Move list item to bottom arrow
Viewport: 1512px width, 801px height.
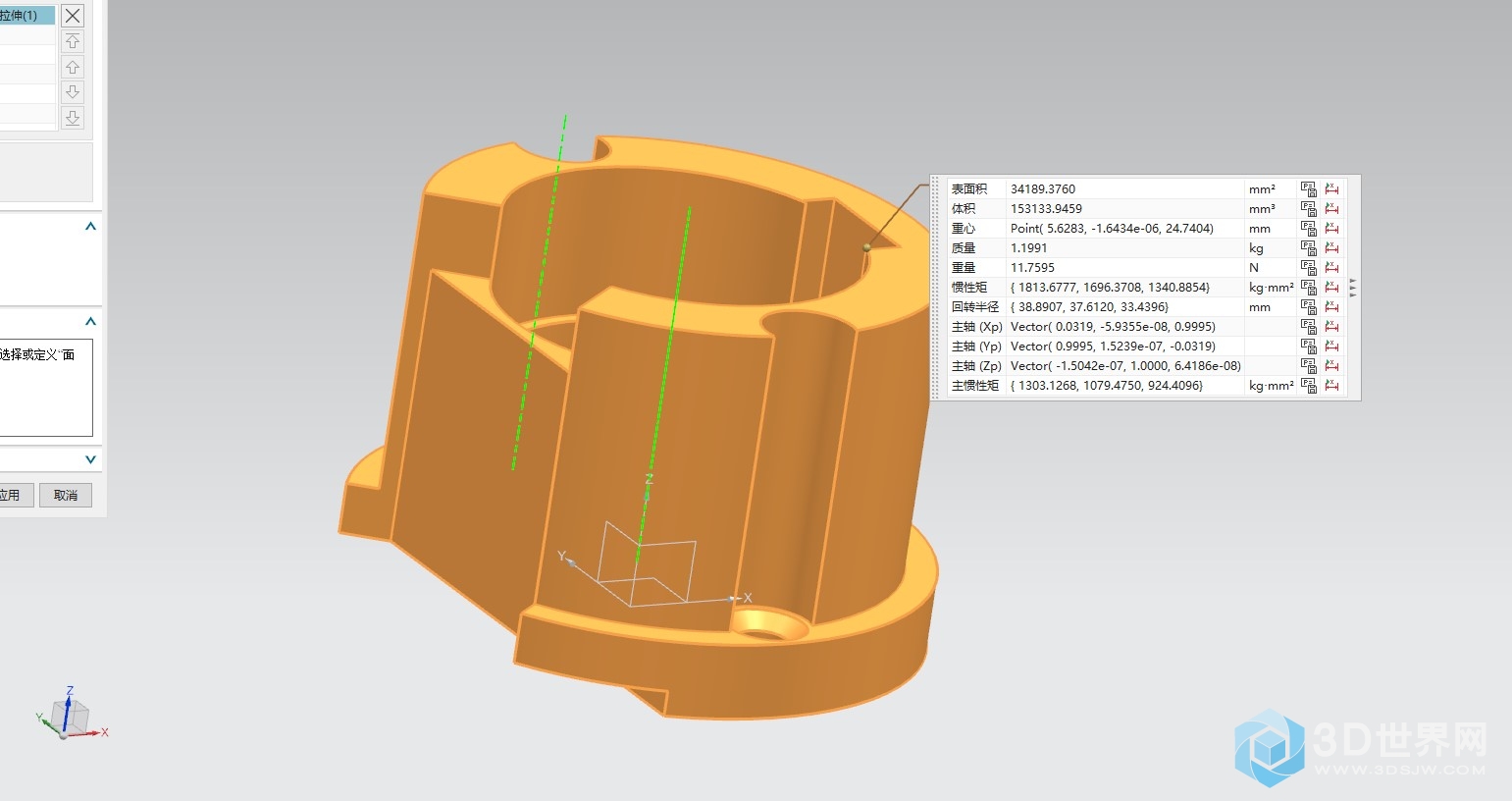(x=73, y=118)
